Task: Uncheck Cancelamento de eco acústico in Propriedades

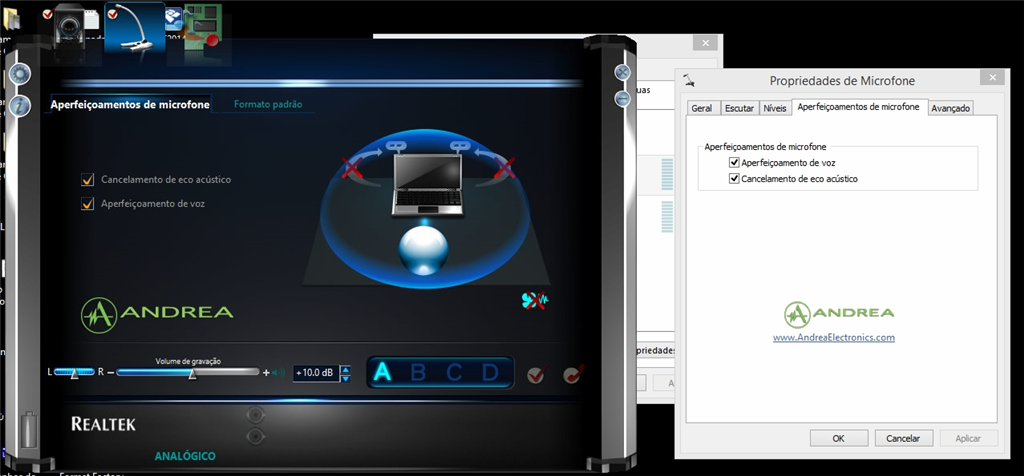Action: (734, 178)
